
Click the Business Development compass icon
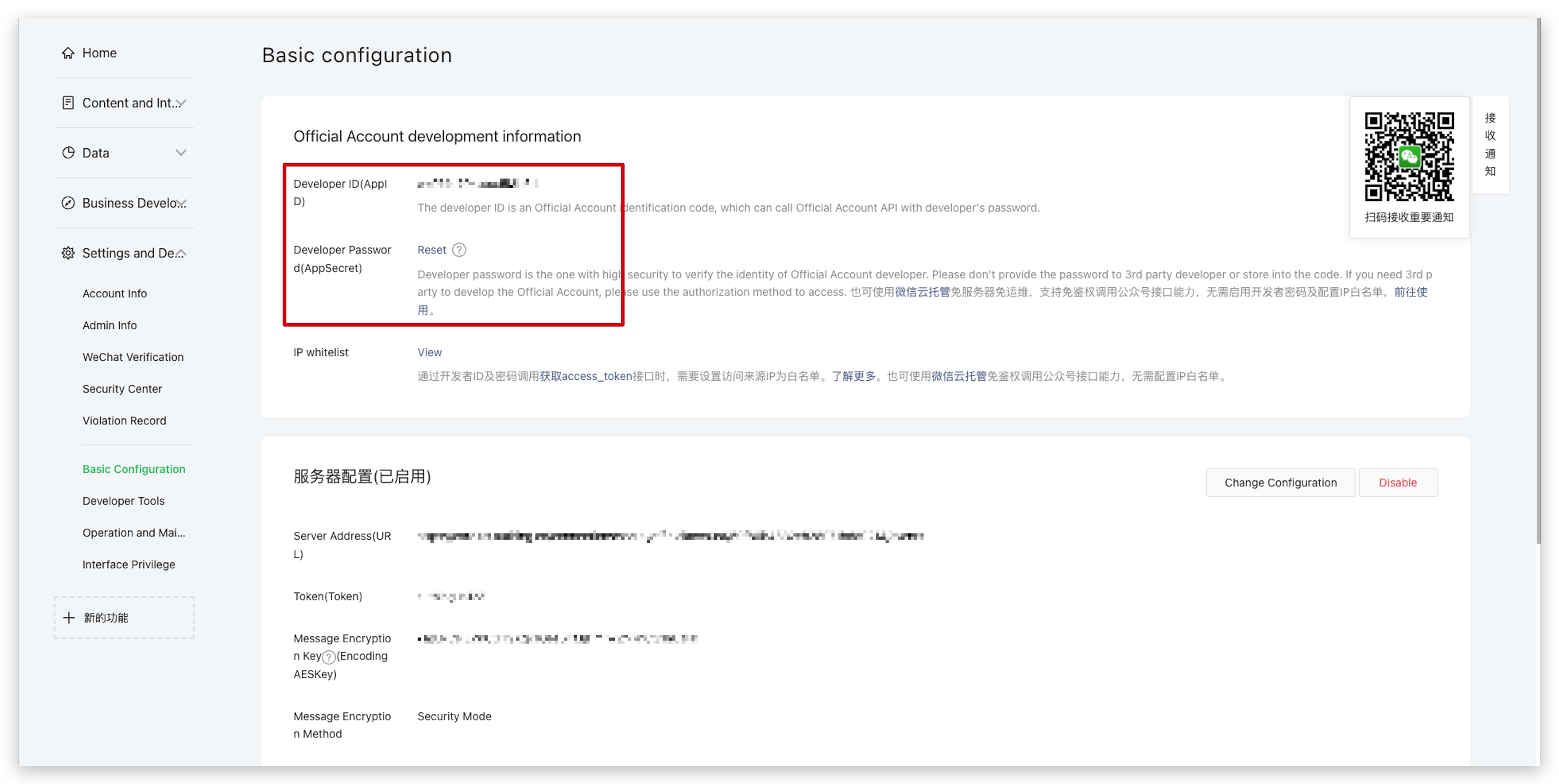click(x=68, y=203)
